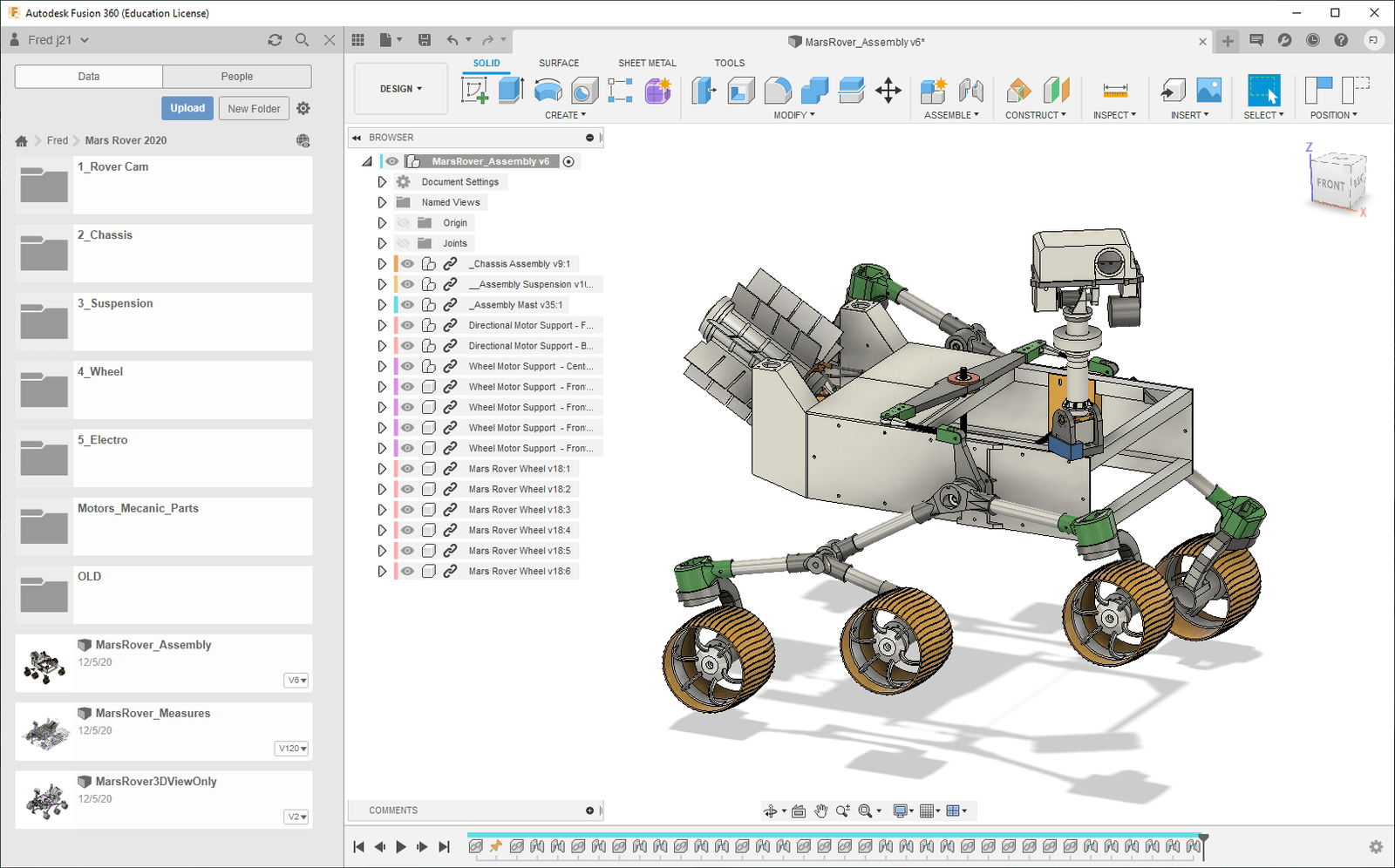Open the Insert Decal image icon
The image size is (1395, 868).
pos(1209,90)
